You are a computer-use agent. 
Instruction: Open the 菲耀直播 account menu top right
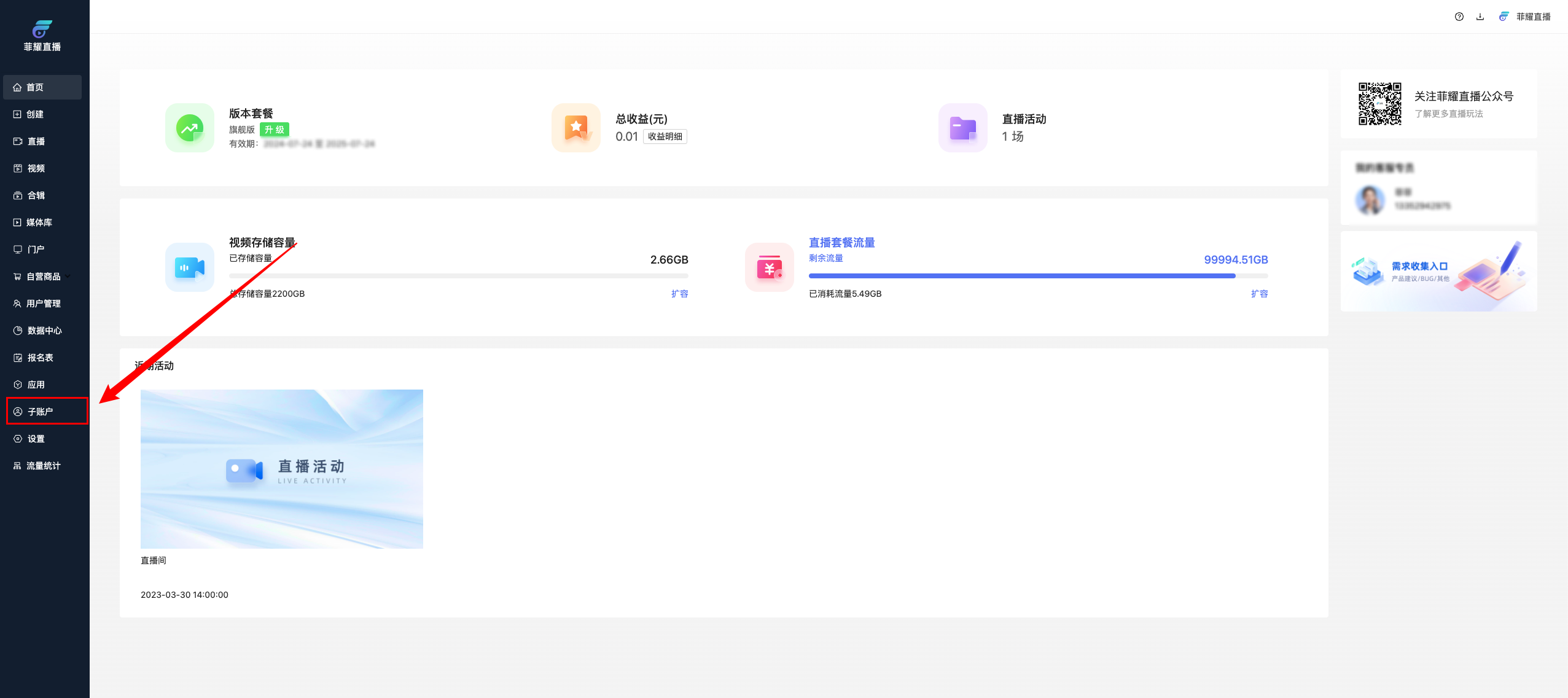click(x=1532, y=17)
